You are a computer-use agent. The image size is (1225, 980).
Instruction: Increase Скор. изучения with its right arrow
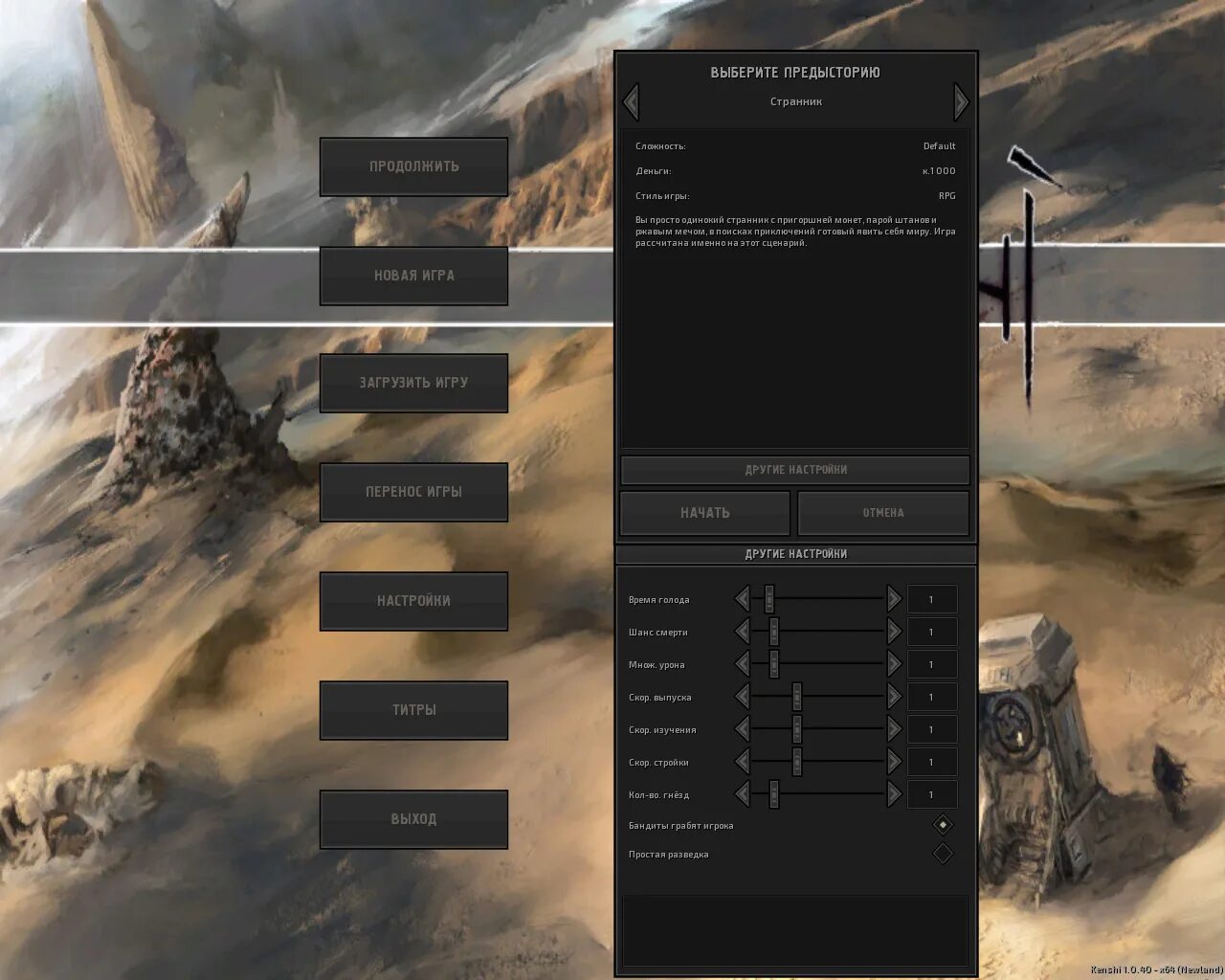click(894, 729)
